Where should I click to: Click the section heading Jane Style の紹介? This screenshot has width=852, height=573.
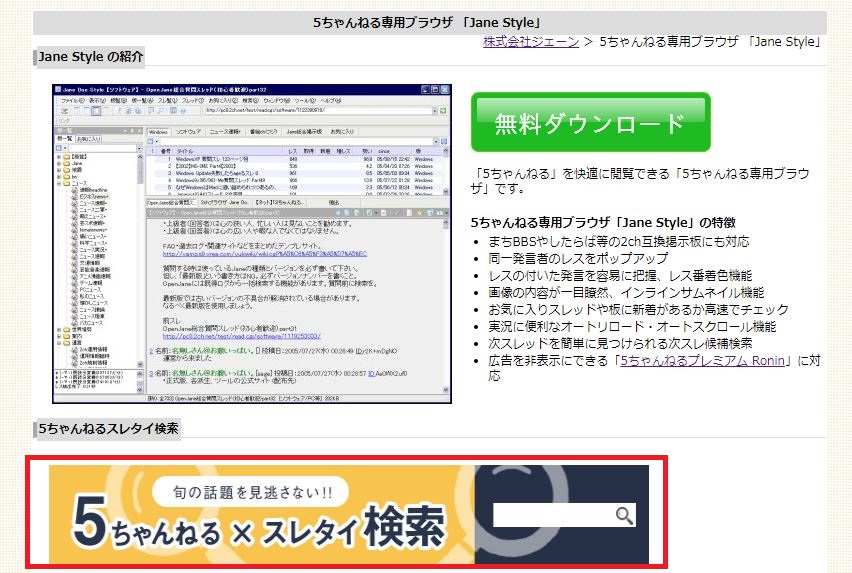click(90, 56)
